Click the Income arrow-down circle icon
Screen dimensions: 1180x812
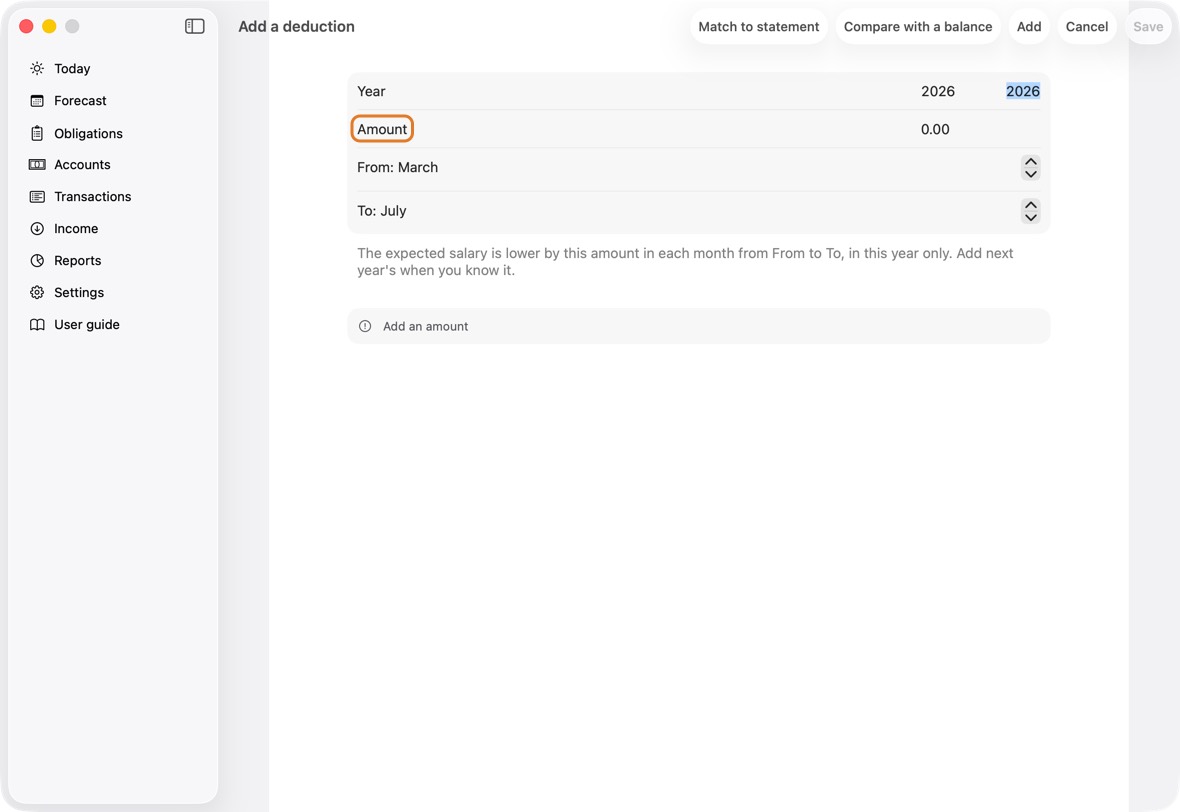click(37, 229)
